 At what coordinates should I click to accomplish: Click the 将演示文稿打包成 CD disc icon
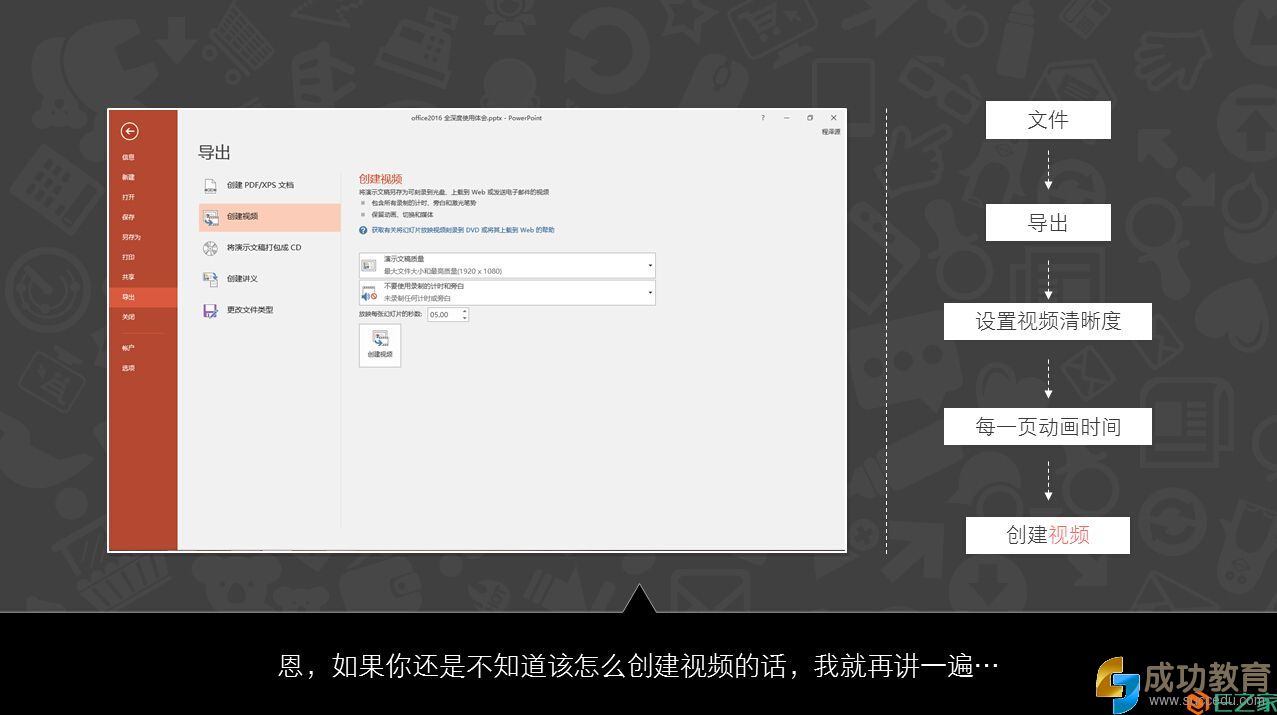[x=210, y=248]
